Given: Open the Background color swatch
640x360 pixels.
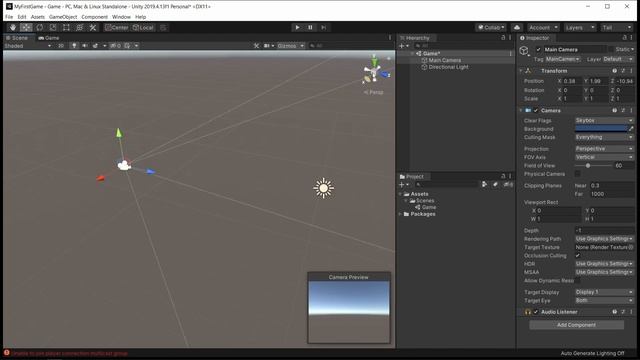Looking at the screenshot, I should (x=601, y=129).
